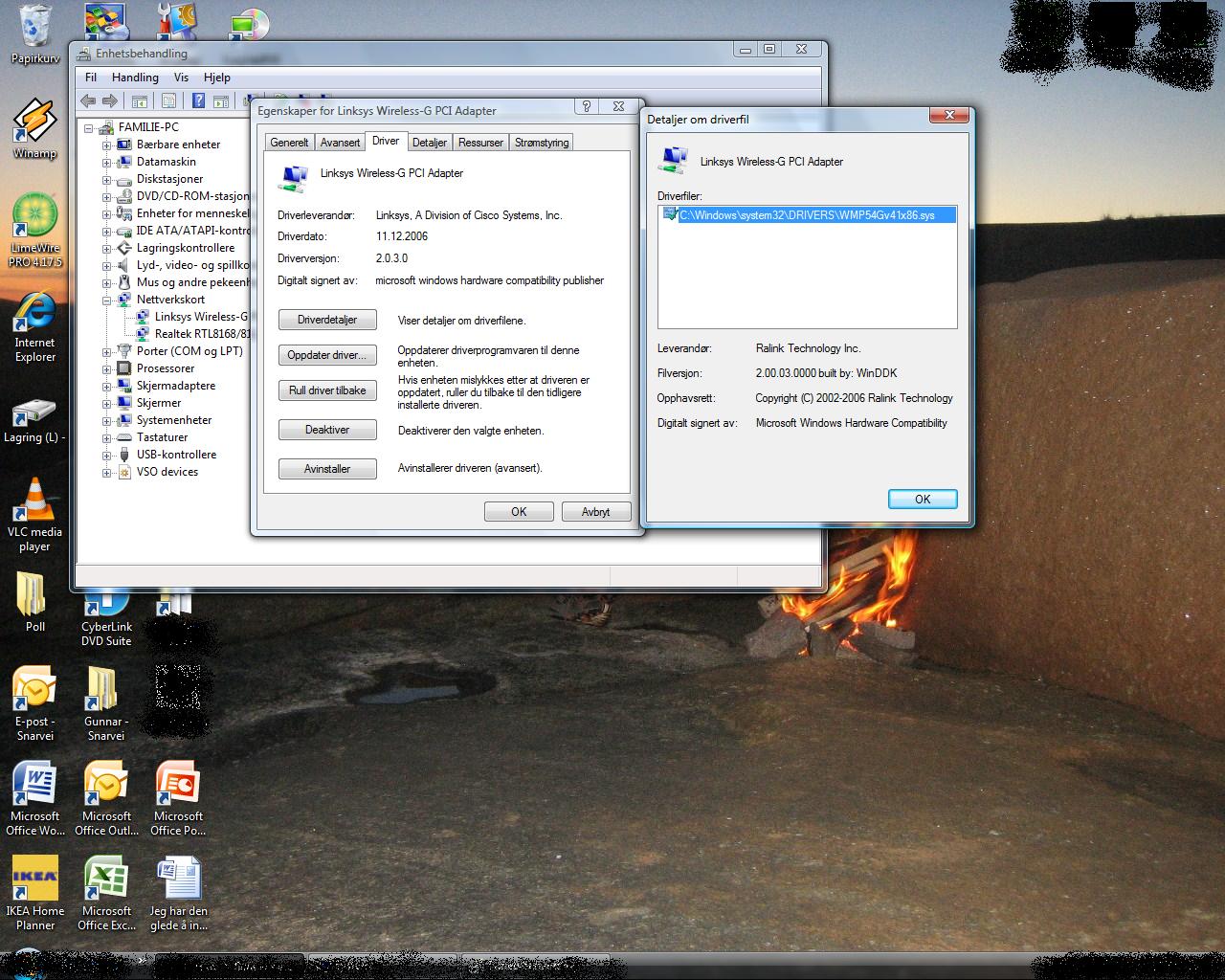Select the Internet Explorer desktop icon
Screen dimensions: 1225x980
click(35, 327)
